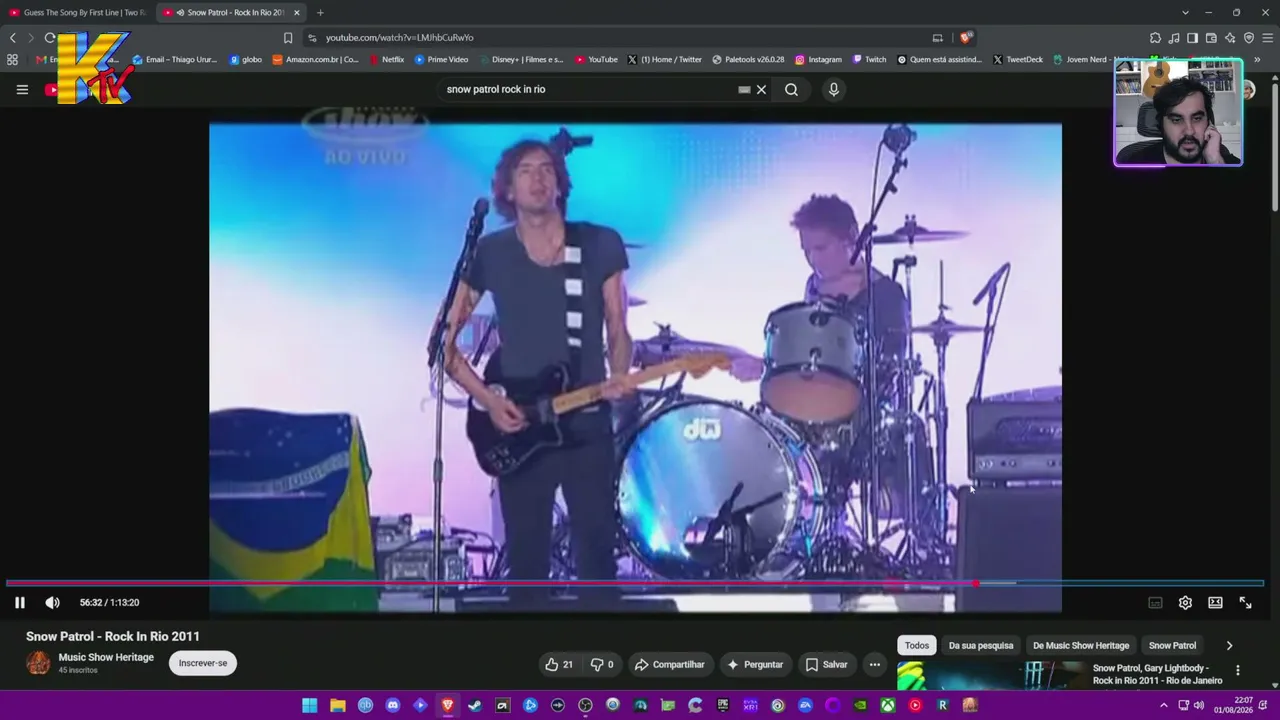Toggle theater mode in the player
The image size is (1280, 720).
[1215, 602]
